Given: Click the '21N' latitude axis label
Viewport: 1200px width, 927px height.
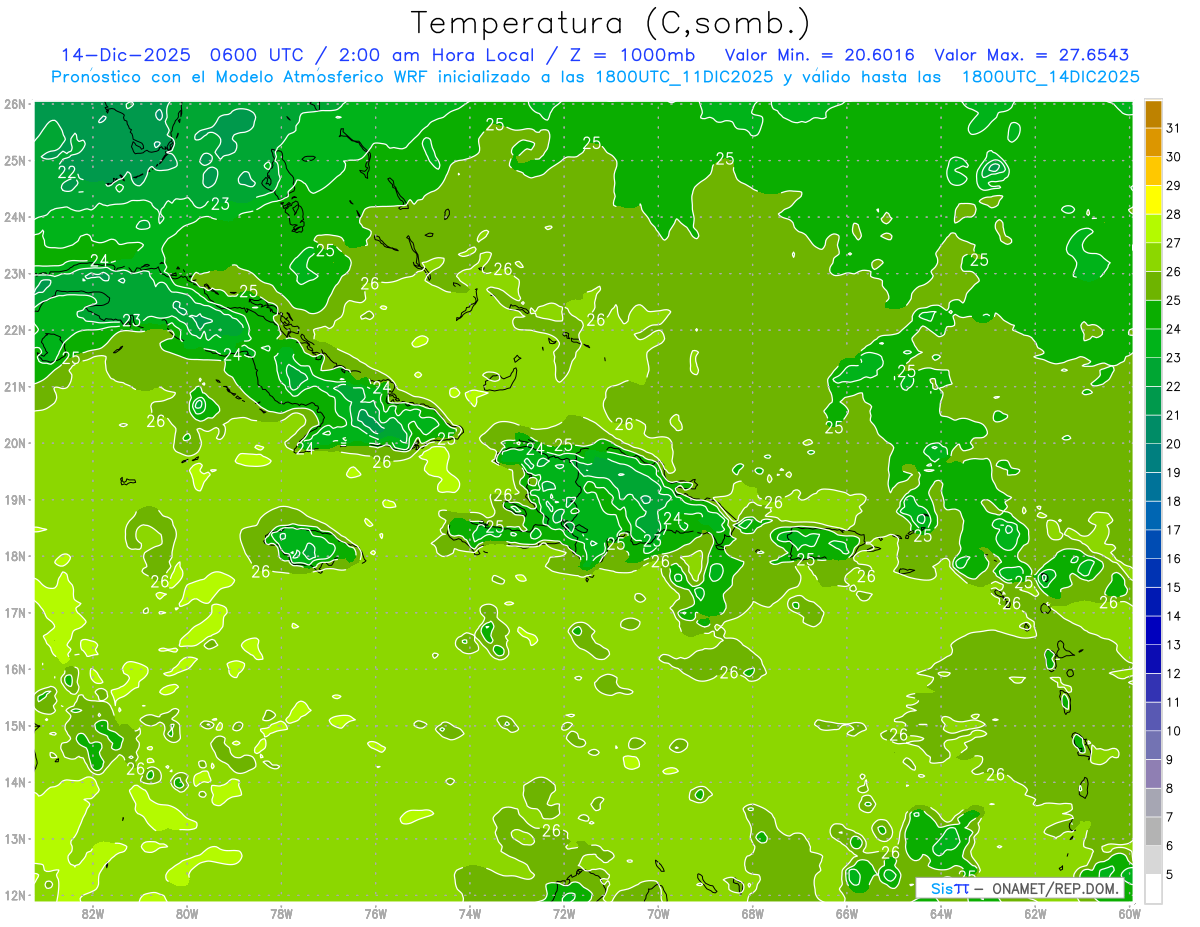Looking at the screenshot, I should coord(15,386).
